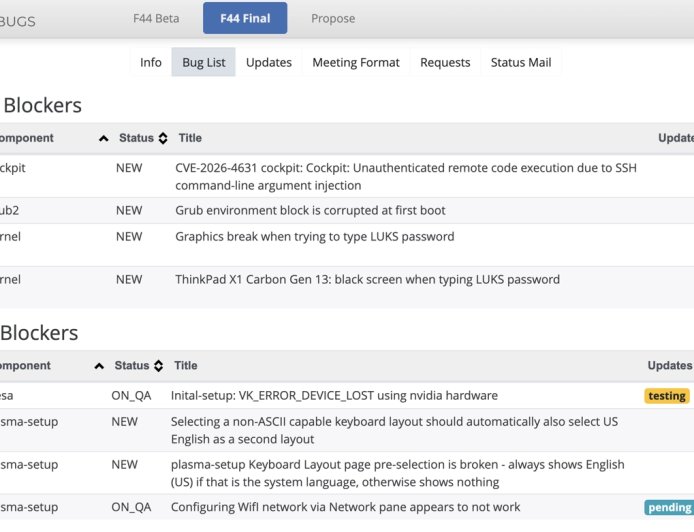Open the Propose page
694x532 pixels.
coord(333,18)
